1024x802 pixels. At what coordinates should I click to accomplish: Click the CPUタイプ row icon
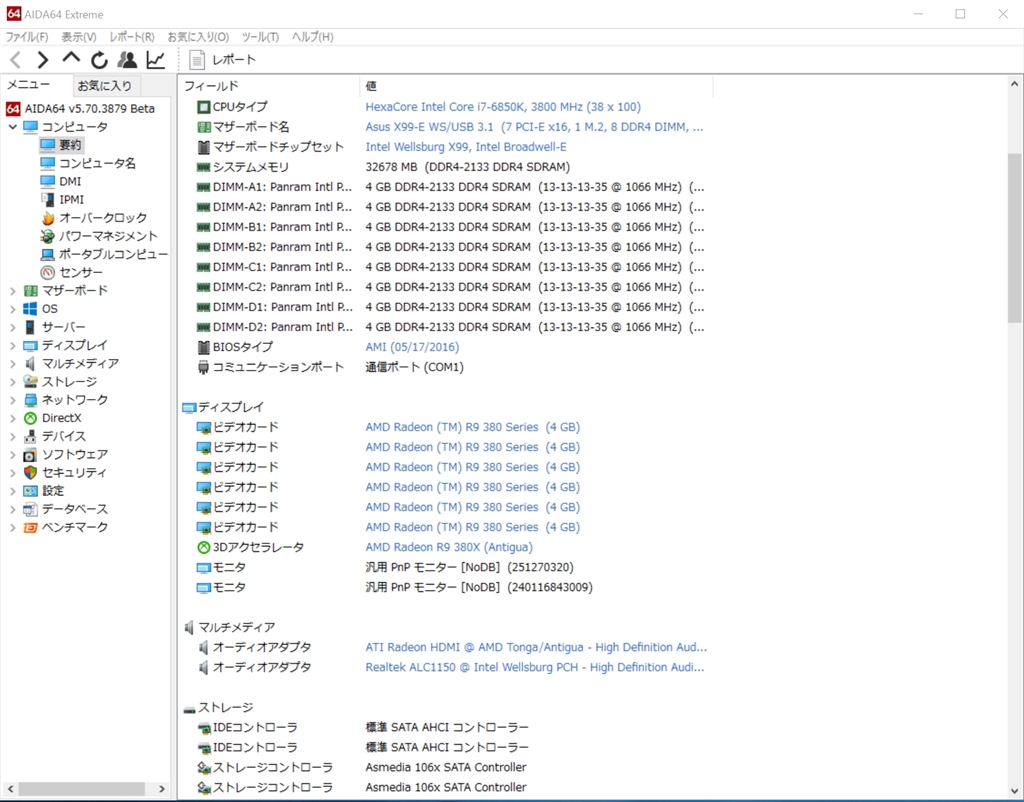(204, 106)
